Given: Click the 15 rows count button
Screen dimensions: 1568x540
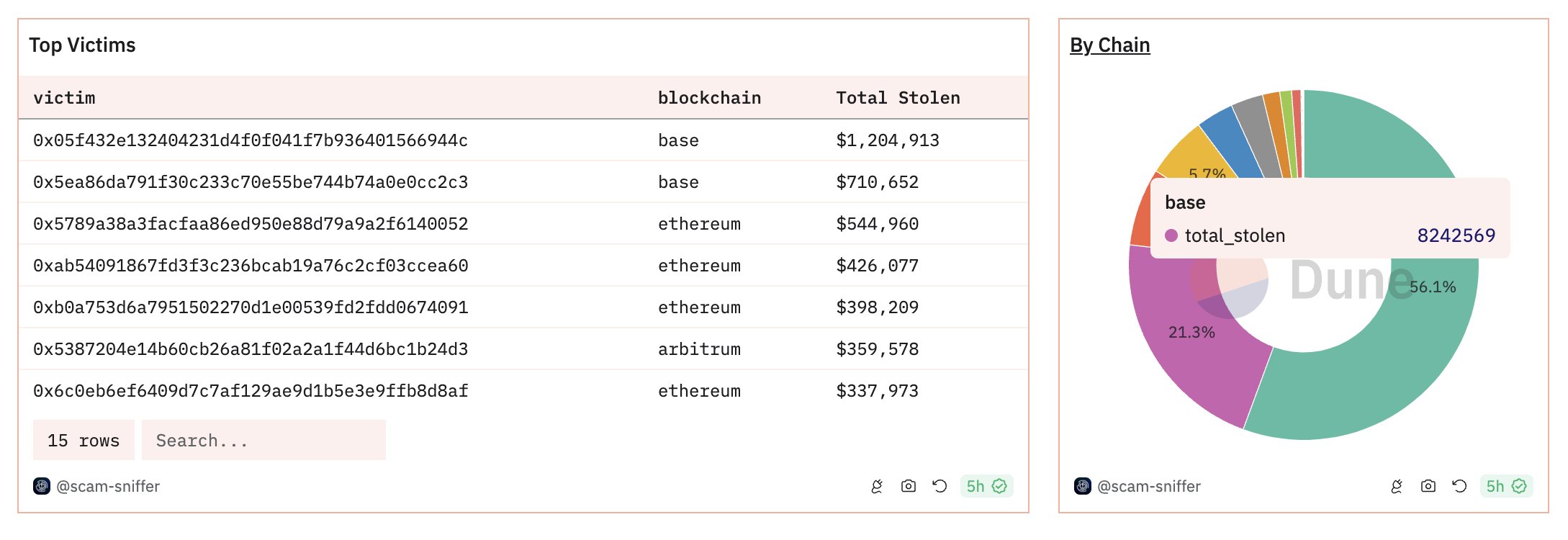Looking at the screenshot, I should coord(84,441).
